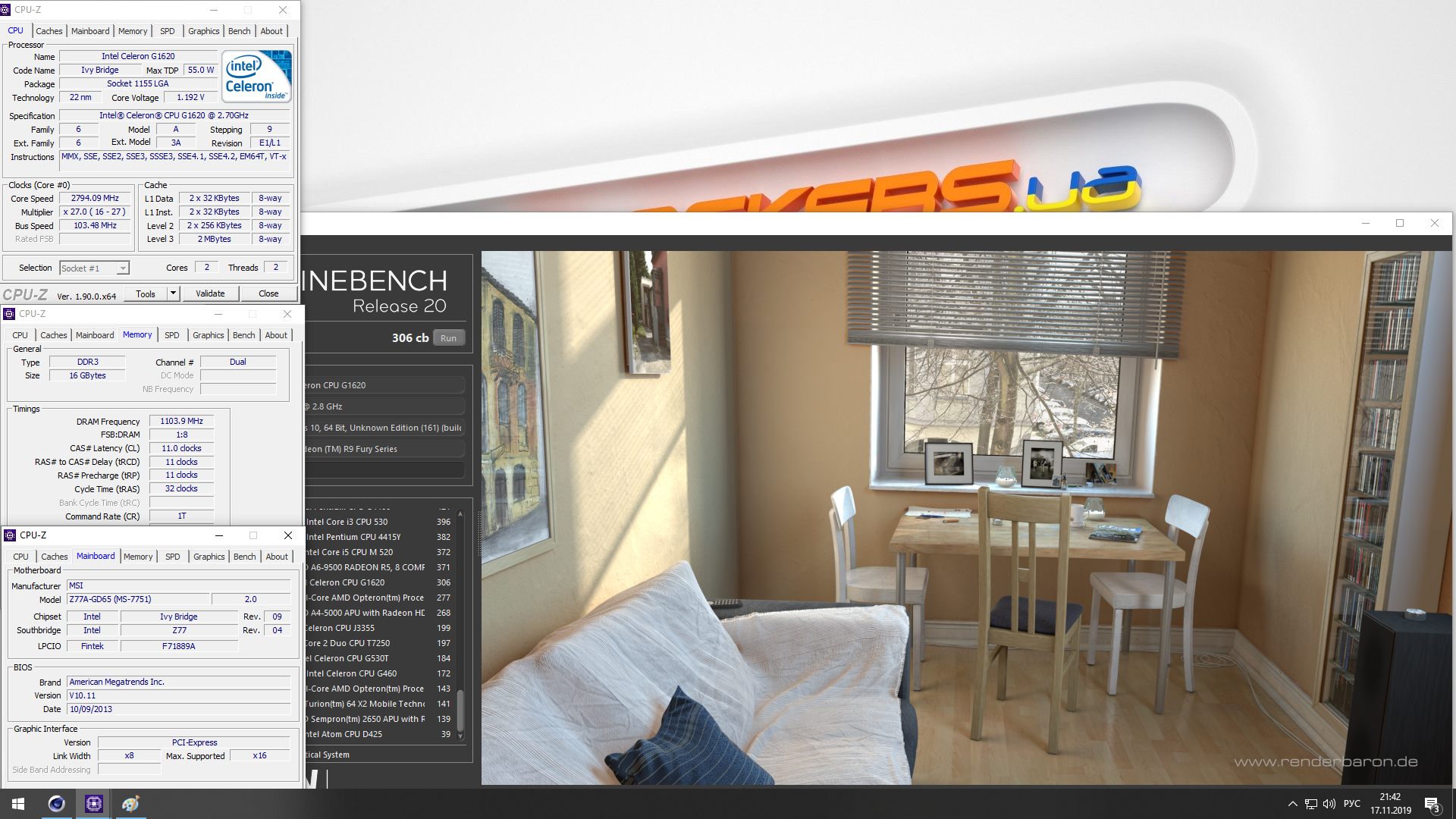Click the Core Speed value 2794.09 MHz
This screenshot has height=819, width=1456.
[x=95, y=198]
